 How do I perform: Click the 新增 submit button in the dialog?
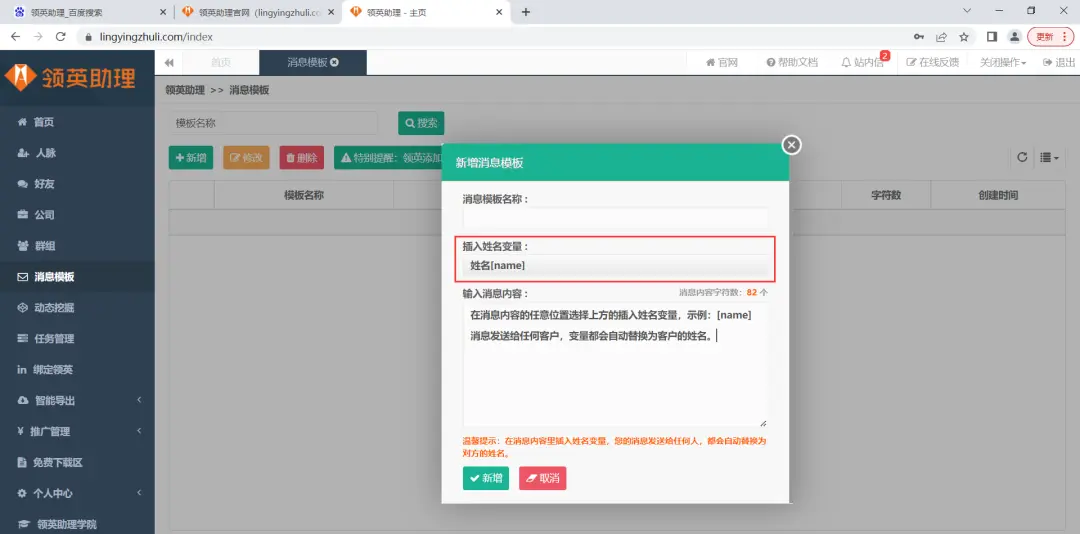486,478
